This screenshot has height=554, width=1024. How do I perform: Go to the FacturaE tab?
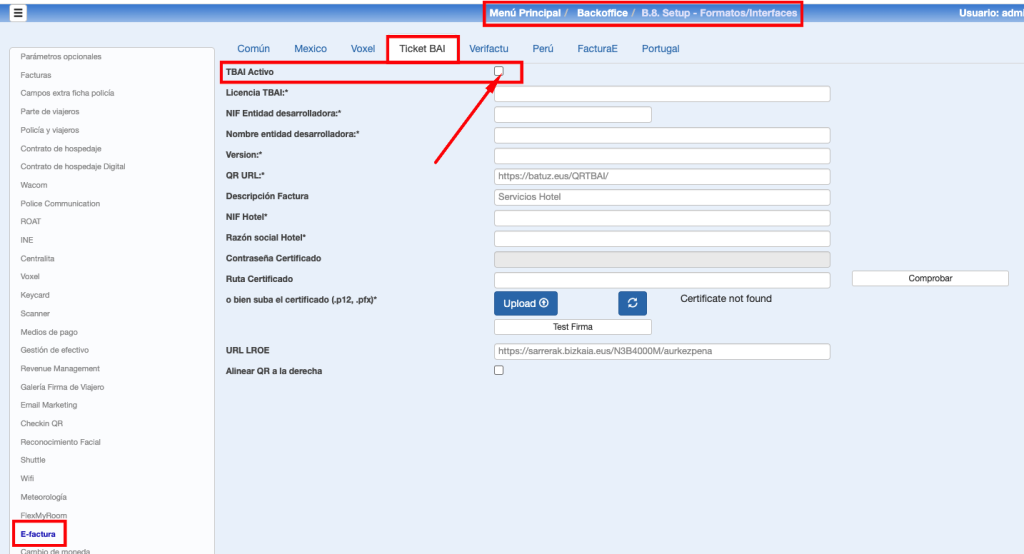(597, 48)
